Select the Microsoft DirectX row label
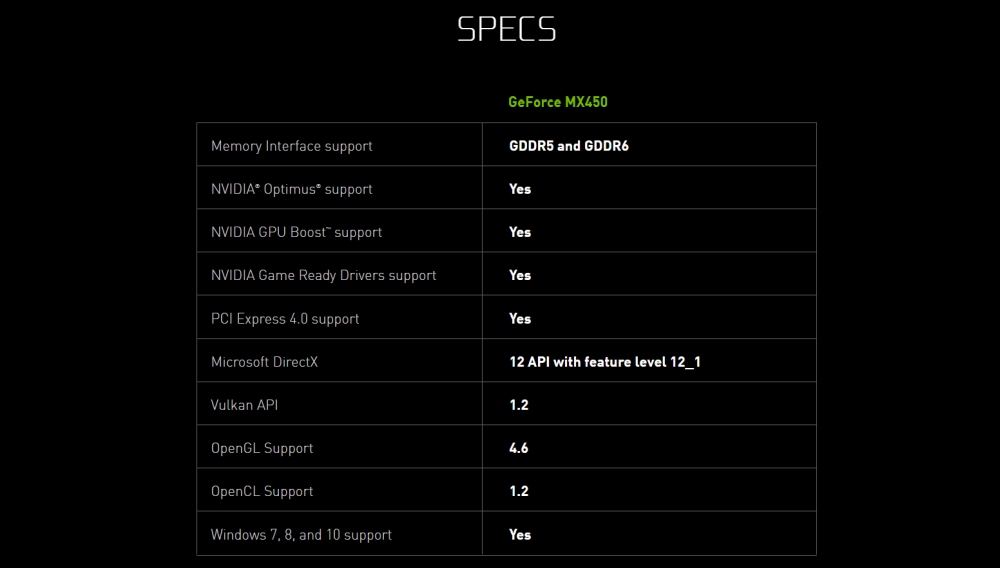 click(264, 362)
